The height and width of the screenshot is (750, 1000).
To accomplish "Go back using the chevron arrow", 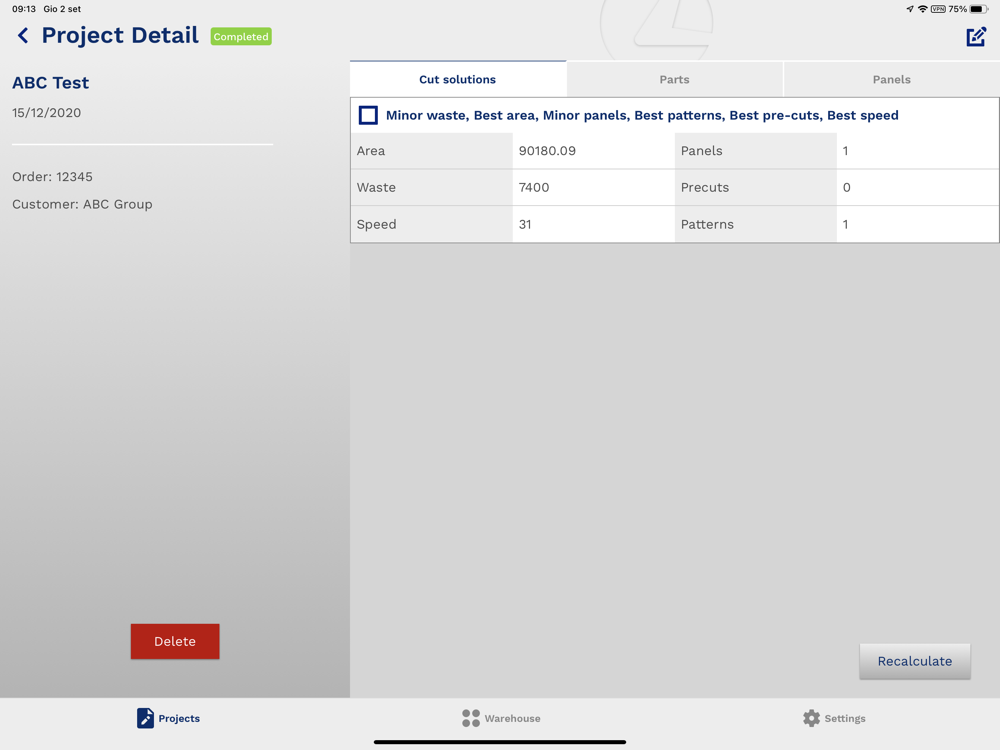I will tap(23, 36).
